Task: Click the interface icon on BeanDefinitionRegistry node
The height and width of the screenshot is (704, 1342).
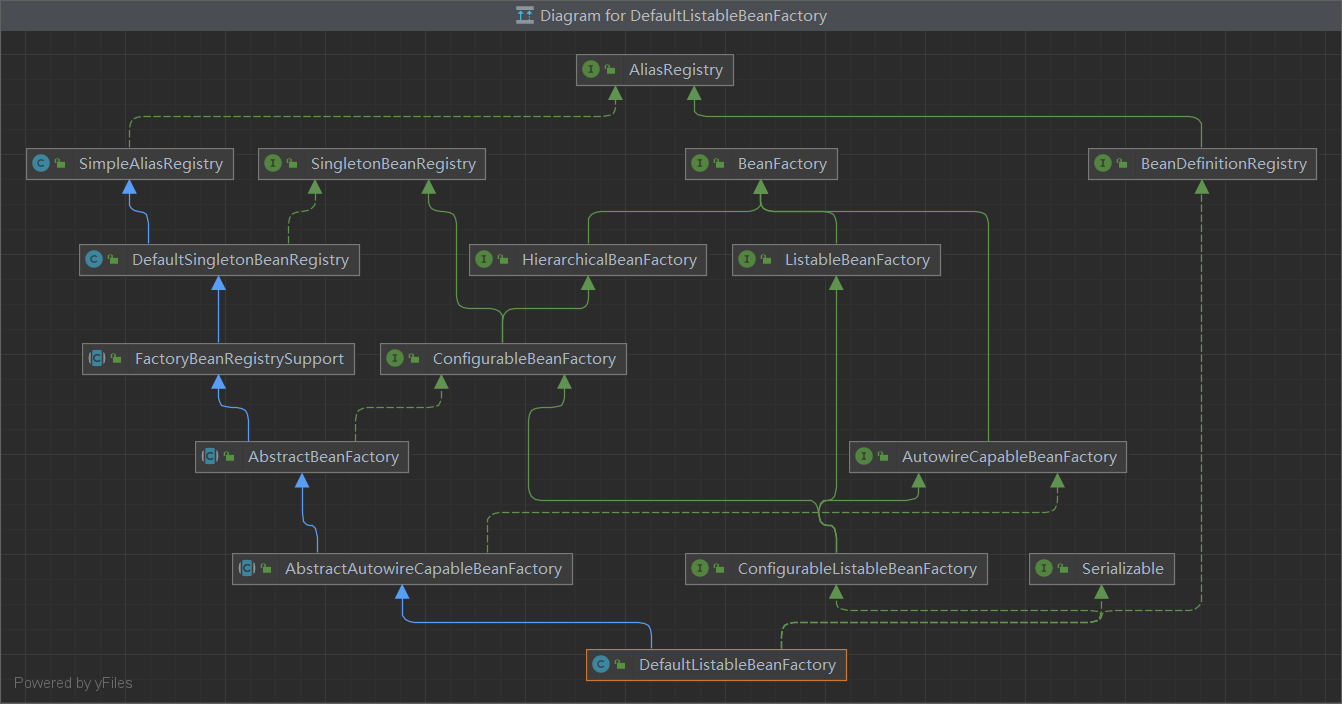Action: 1103,164
